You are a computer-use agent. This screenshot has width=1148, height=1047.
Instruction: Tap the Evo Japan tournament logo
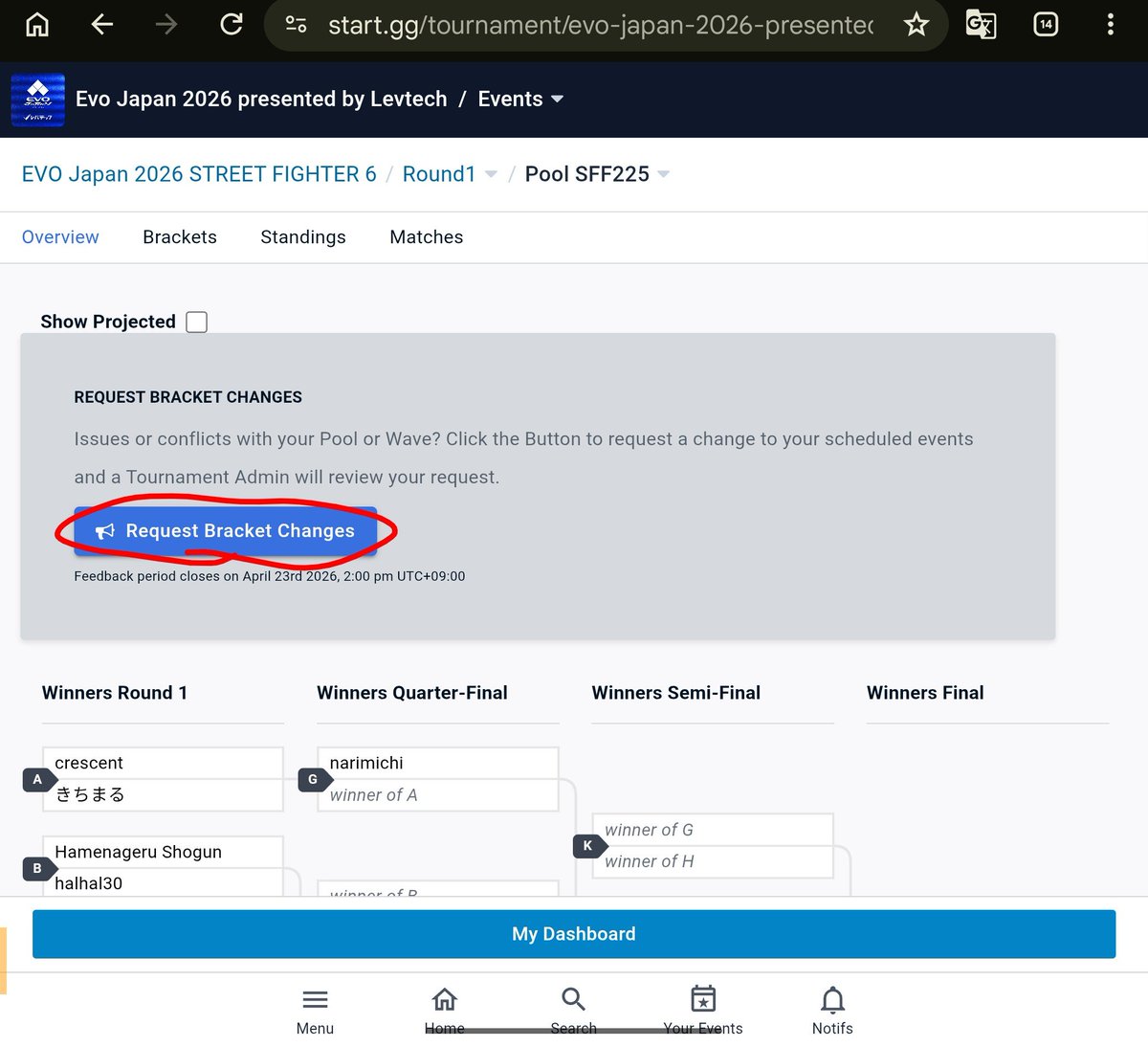coord(38,100)
